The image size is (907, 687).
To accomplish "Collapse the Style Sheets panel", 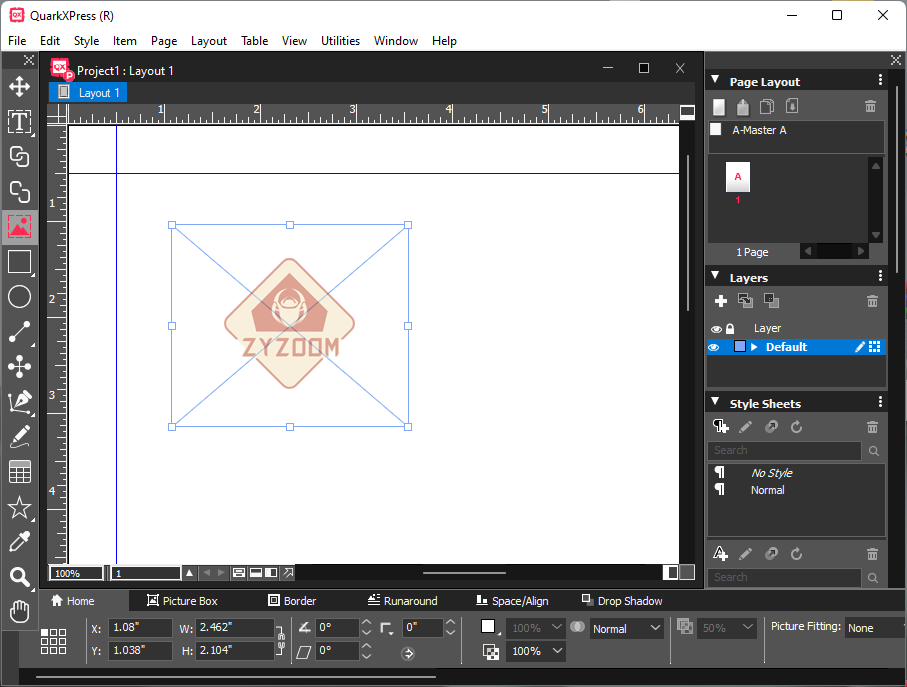I will [716, 401].
